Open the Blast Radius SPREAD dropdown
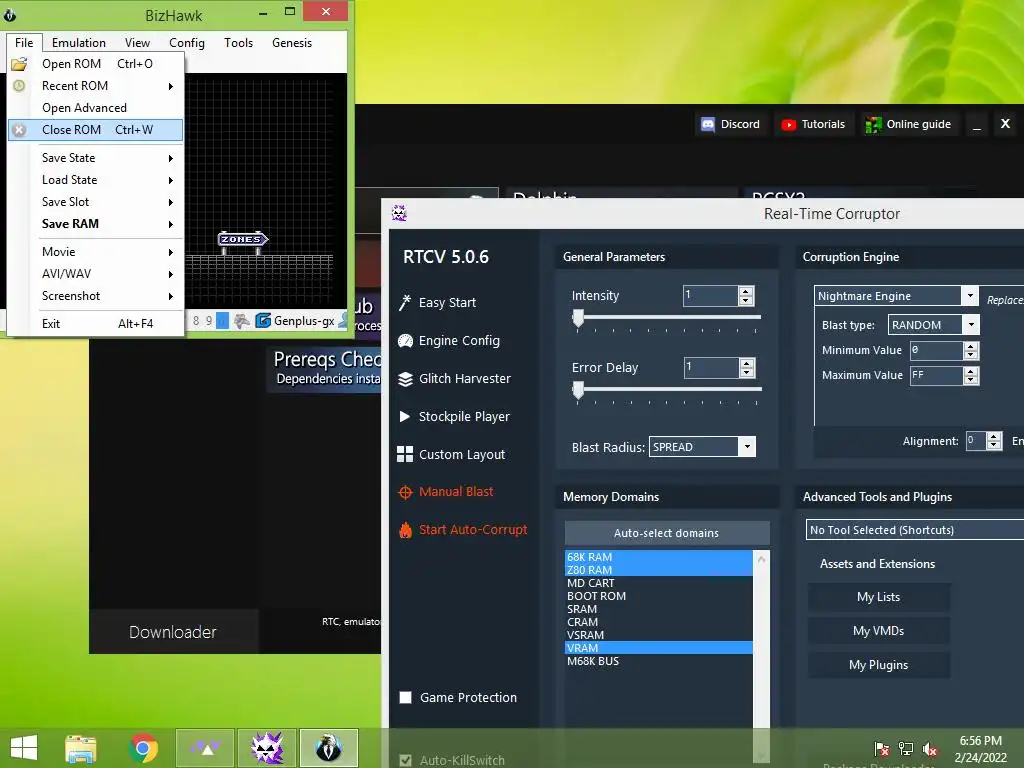1024x768 pixels. pyautogui.click(x=747, y=447)
